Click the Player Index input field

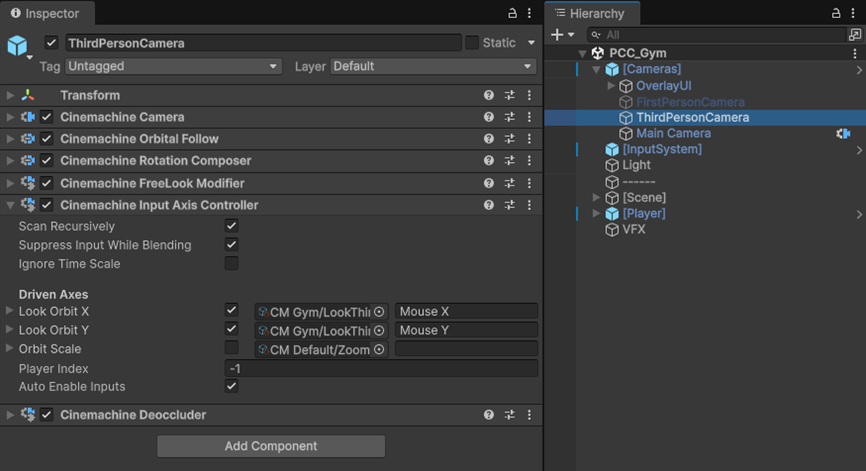[382, 368]
